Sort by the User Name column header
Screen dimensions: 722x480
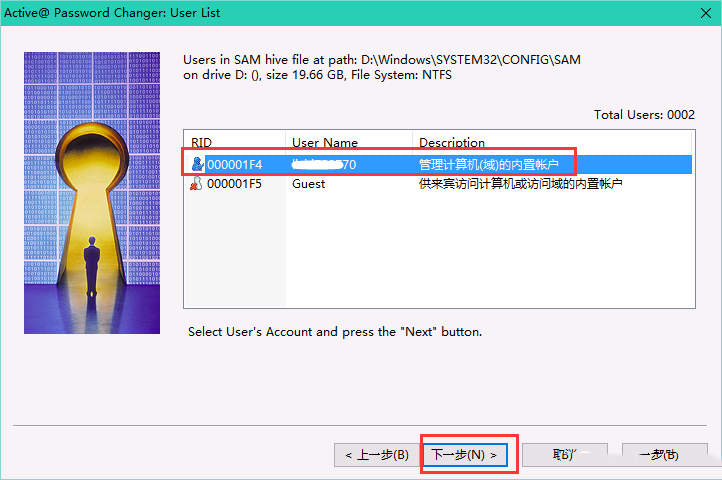click(349, 142)
